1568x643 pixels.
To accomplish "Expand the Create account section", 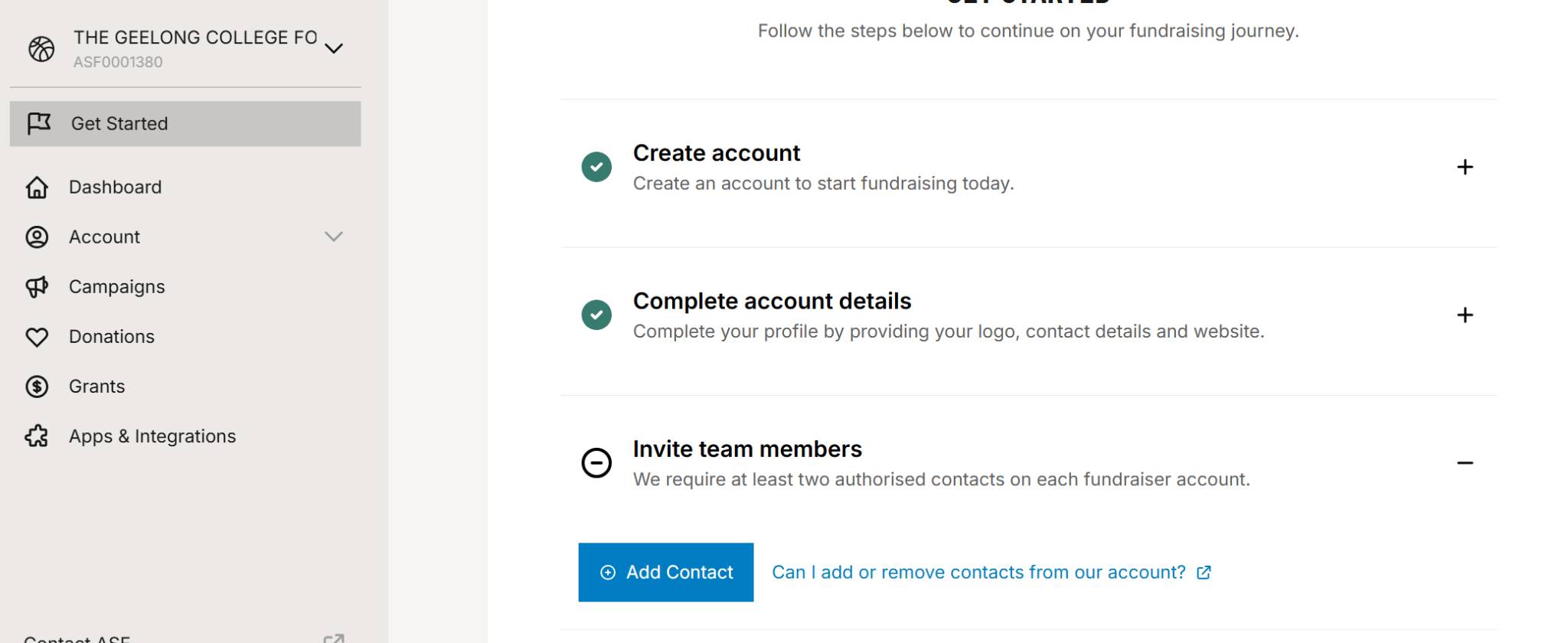I will click(x=1465, y=167).
